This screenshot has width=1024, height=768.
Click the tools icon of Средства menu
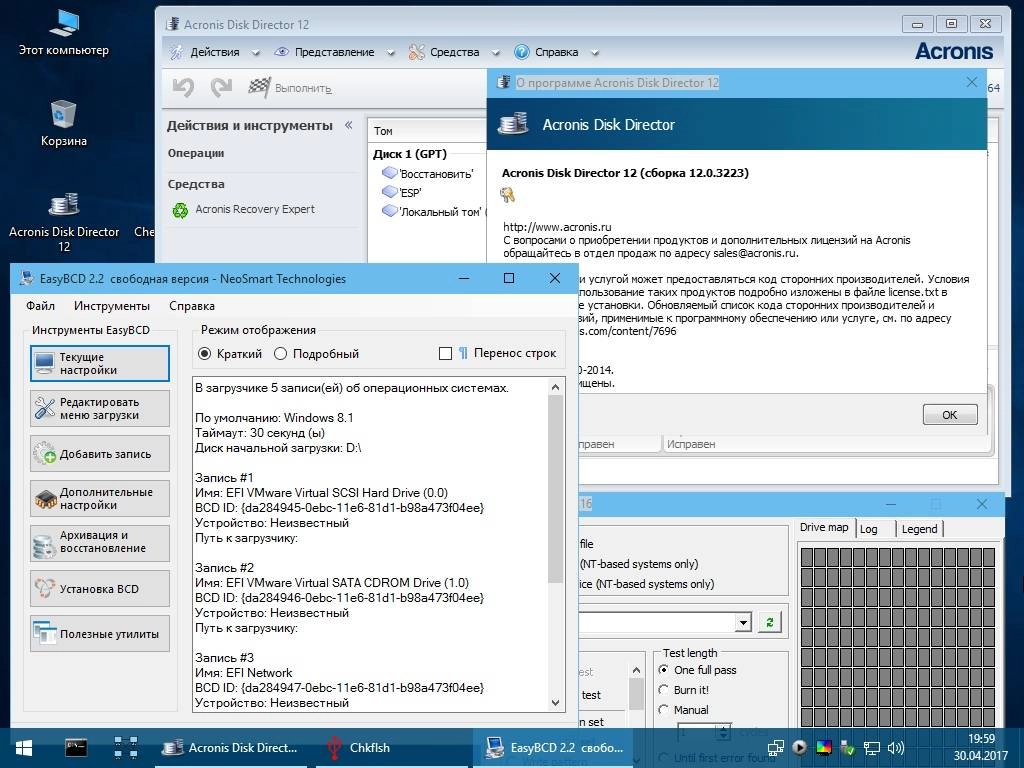pyautogui.click(x=417, y=52)
